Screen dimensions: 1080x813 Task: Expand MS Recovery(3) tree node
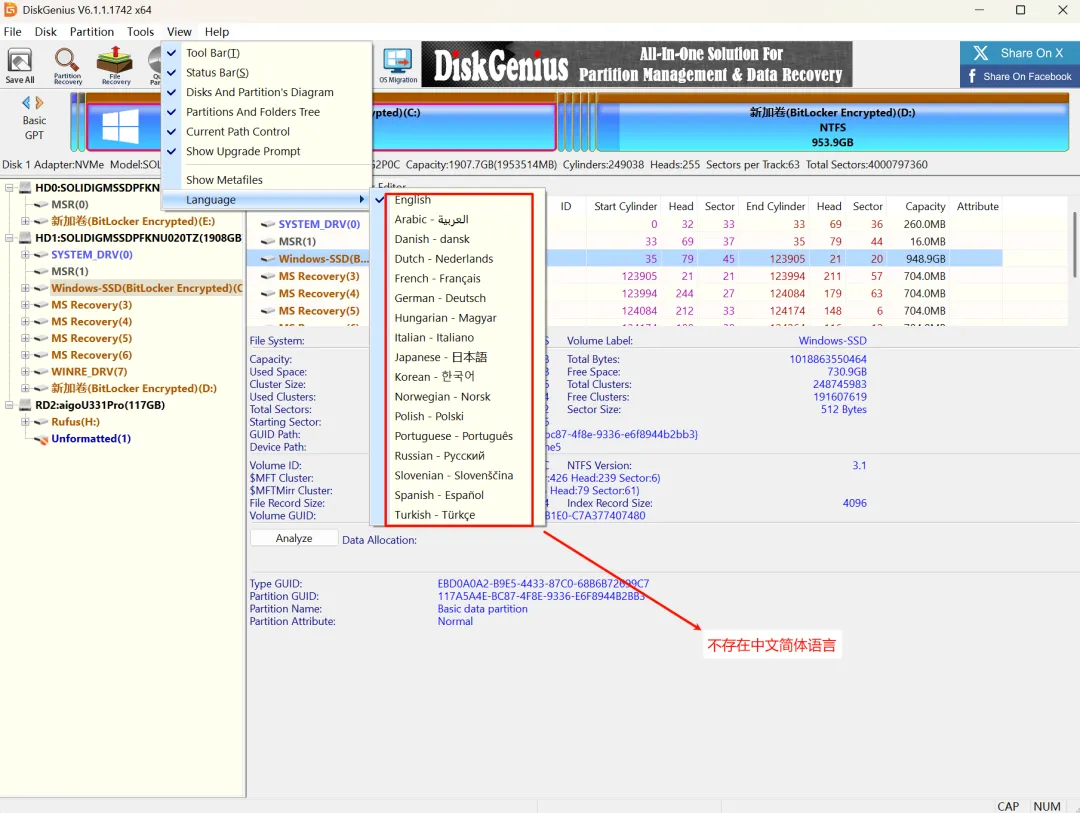[x=25, y=305]
